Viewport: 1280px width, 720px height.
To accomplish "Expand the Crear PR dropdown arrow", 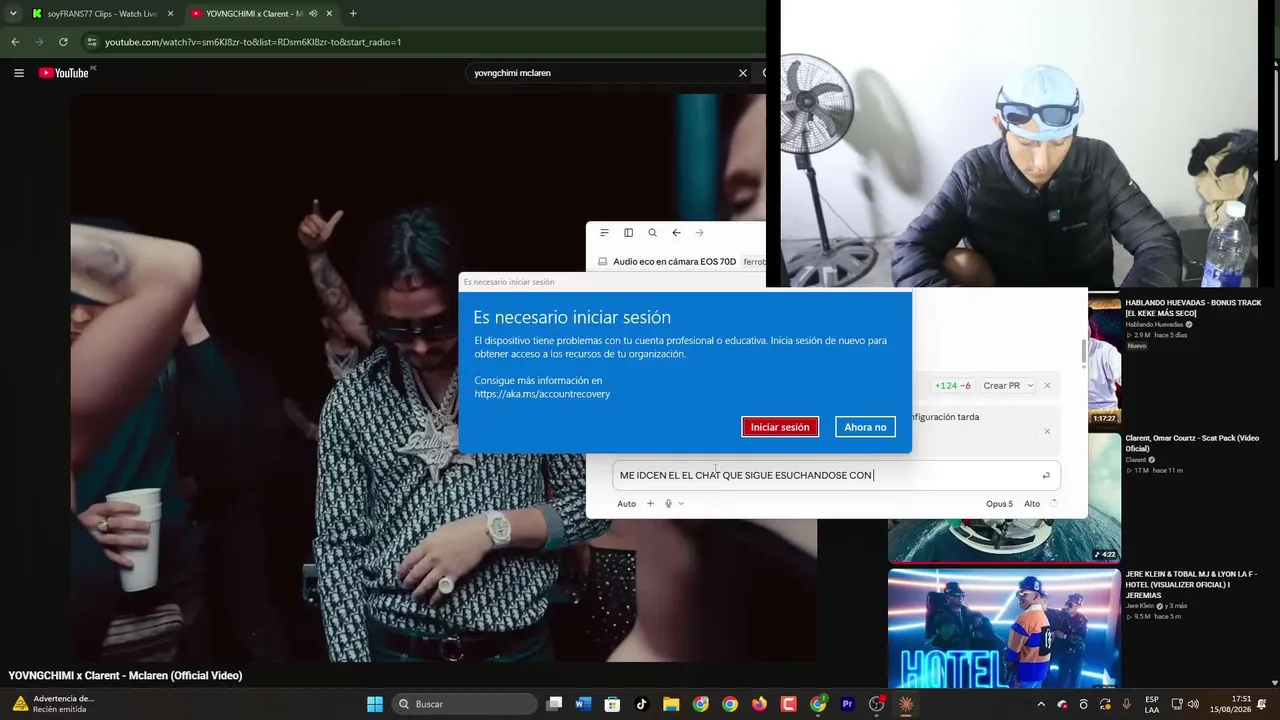I will (1030, 386).
